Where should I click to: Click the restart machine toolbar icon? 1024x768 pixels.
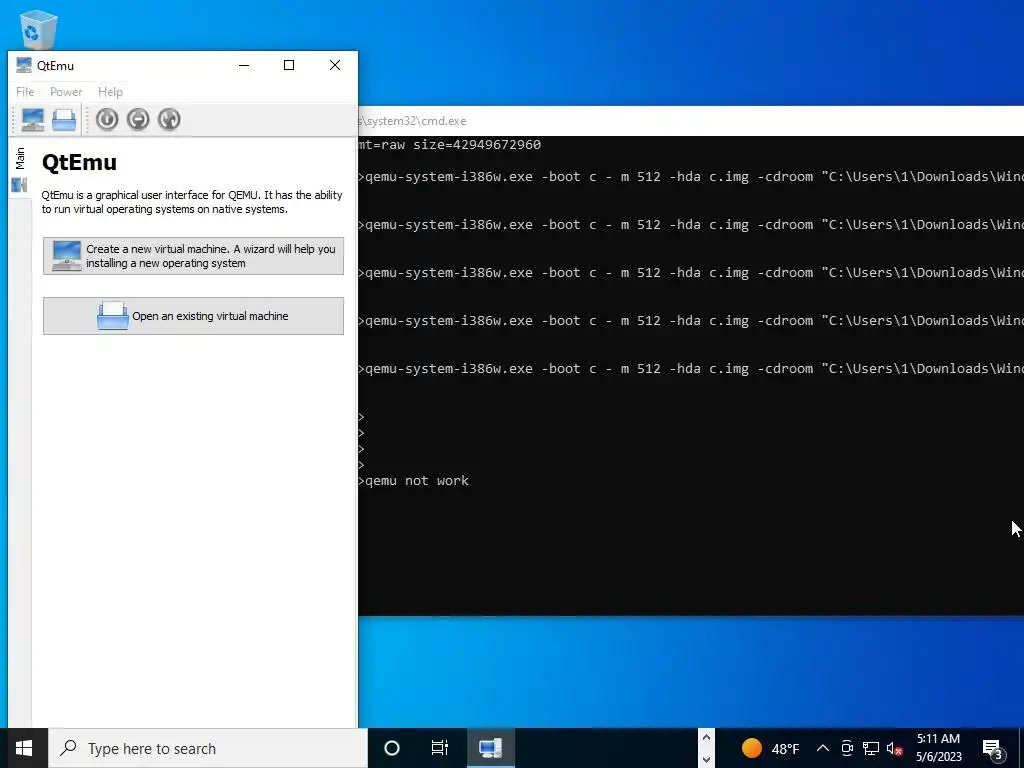(x=169, y=120)
